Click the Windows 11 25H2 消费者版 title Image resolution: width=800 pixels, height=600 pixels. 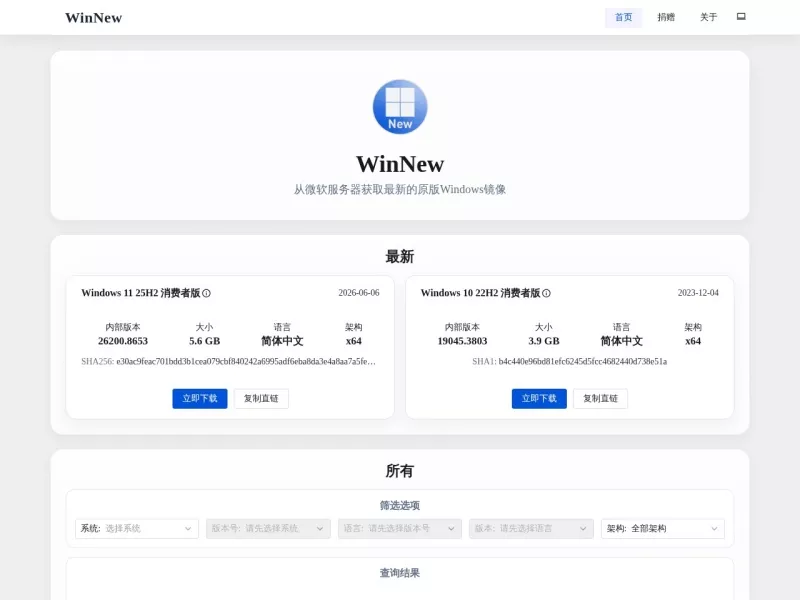pos(141,293)
